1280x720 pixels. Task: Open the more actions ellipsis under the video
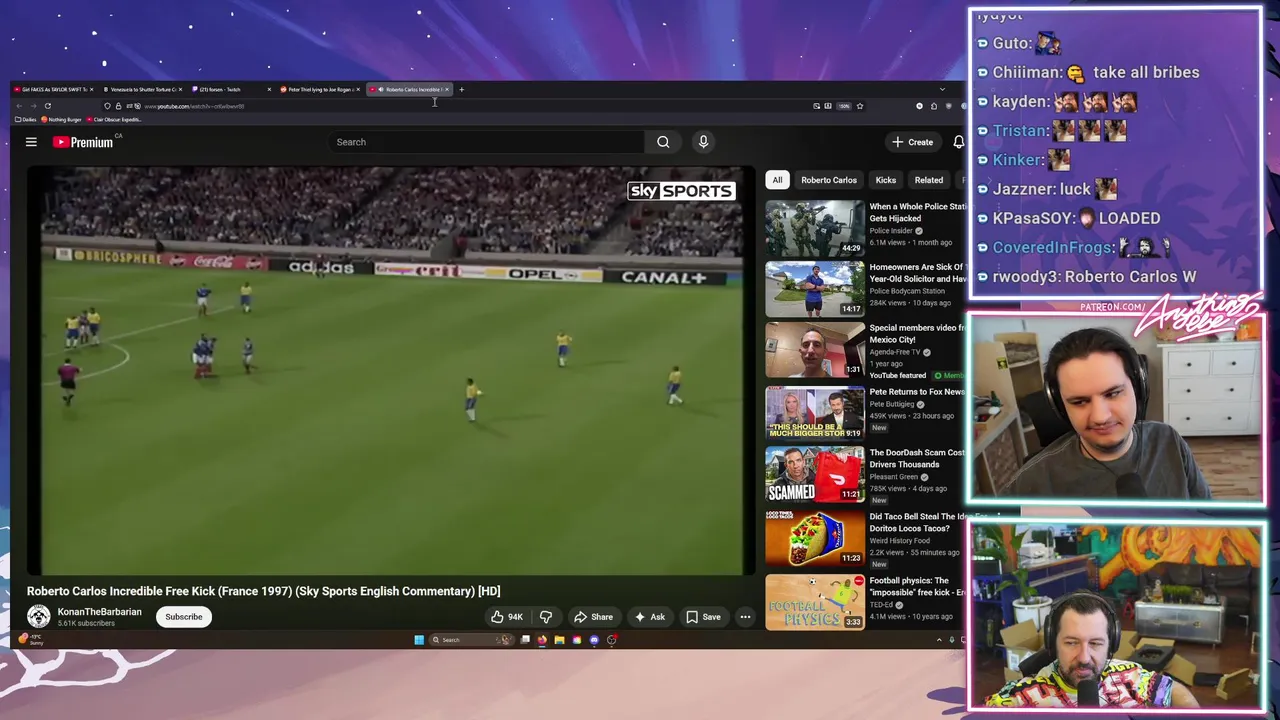pos(745,617)
